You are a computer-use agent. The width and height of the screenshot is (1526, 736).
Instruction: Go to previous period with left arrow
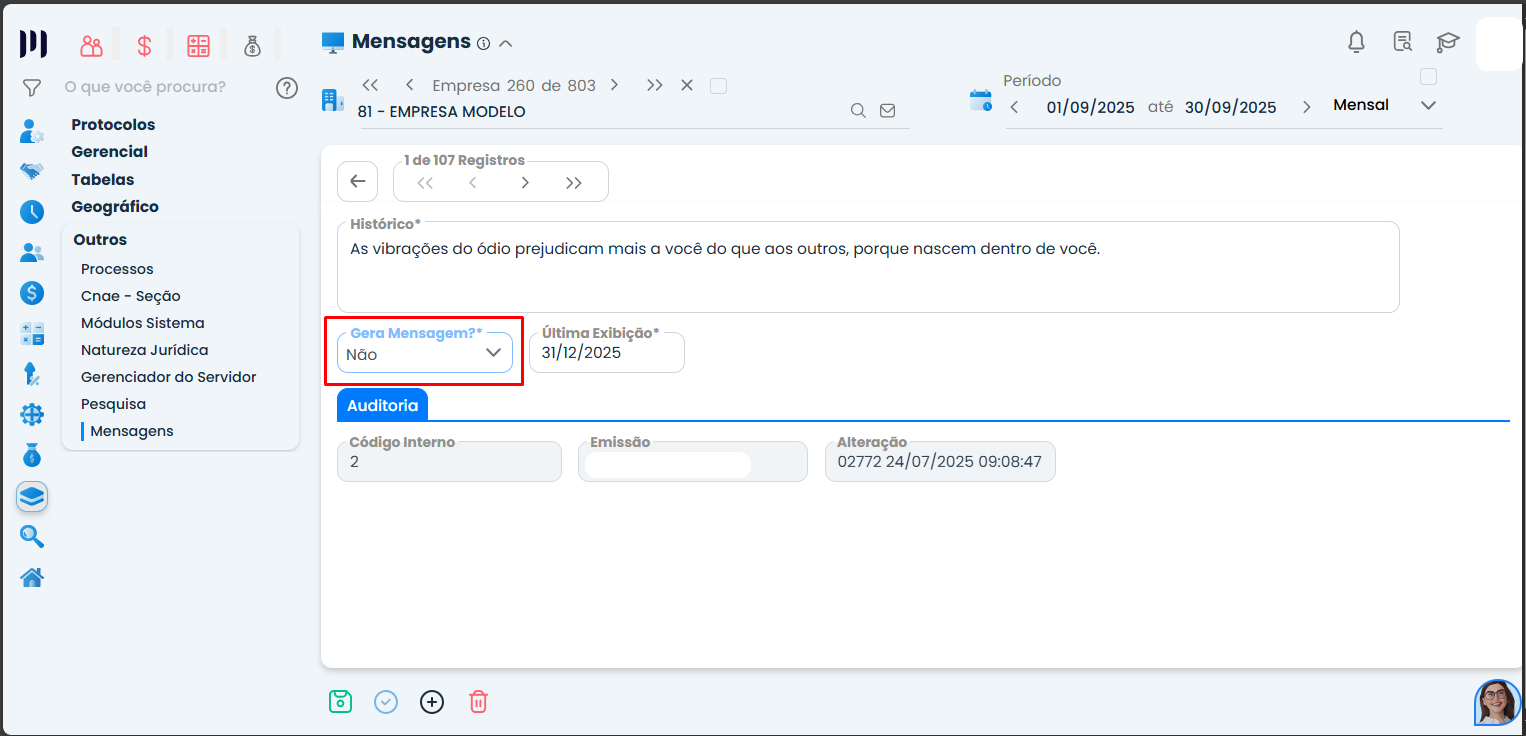1014,108
